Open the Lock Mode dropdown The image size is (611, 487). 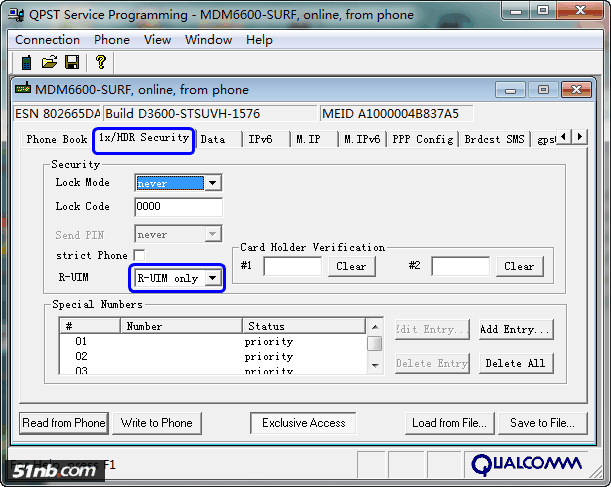(x=212, y=183)
